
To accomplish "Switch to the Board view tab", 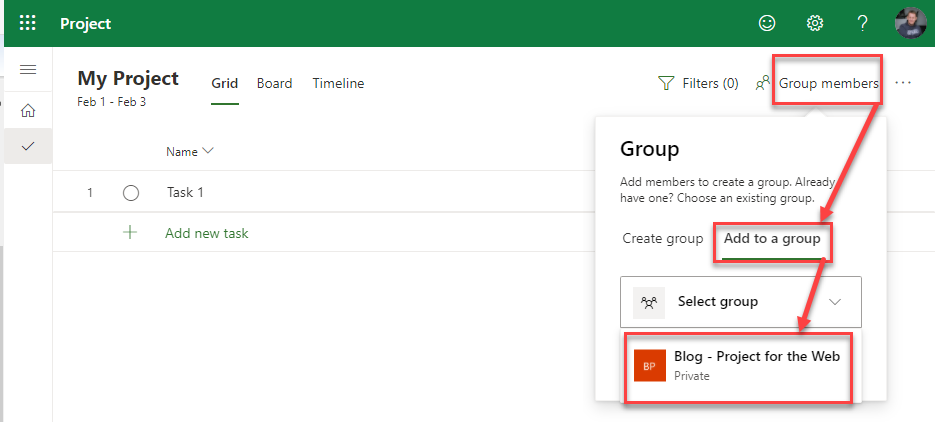I will [274, 84].
